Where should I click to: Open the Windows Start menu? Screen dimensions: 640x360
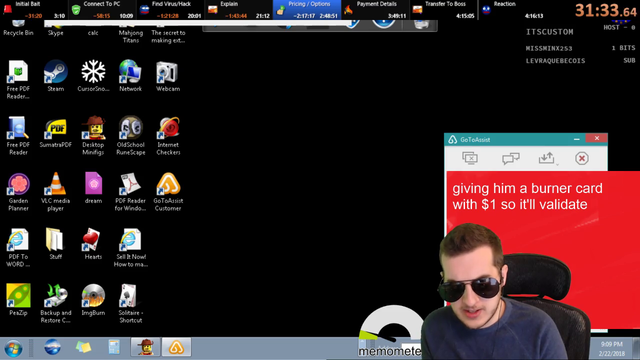tap(13, 348)
